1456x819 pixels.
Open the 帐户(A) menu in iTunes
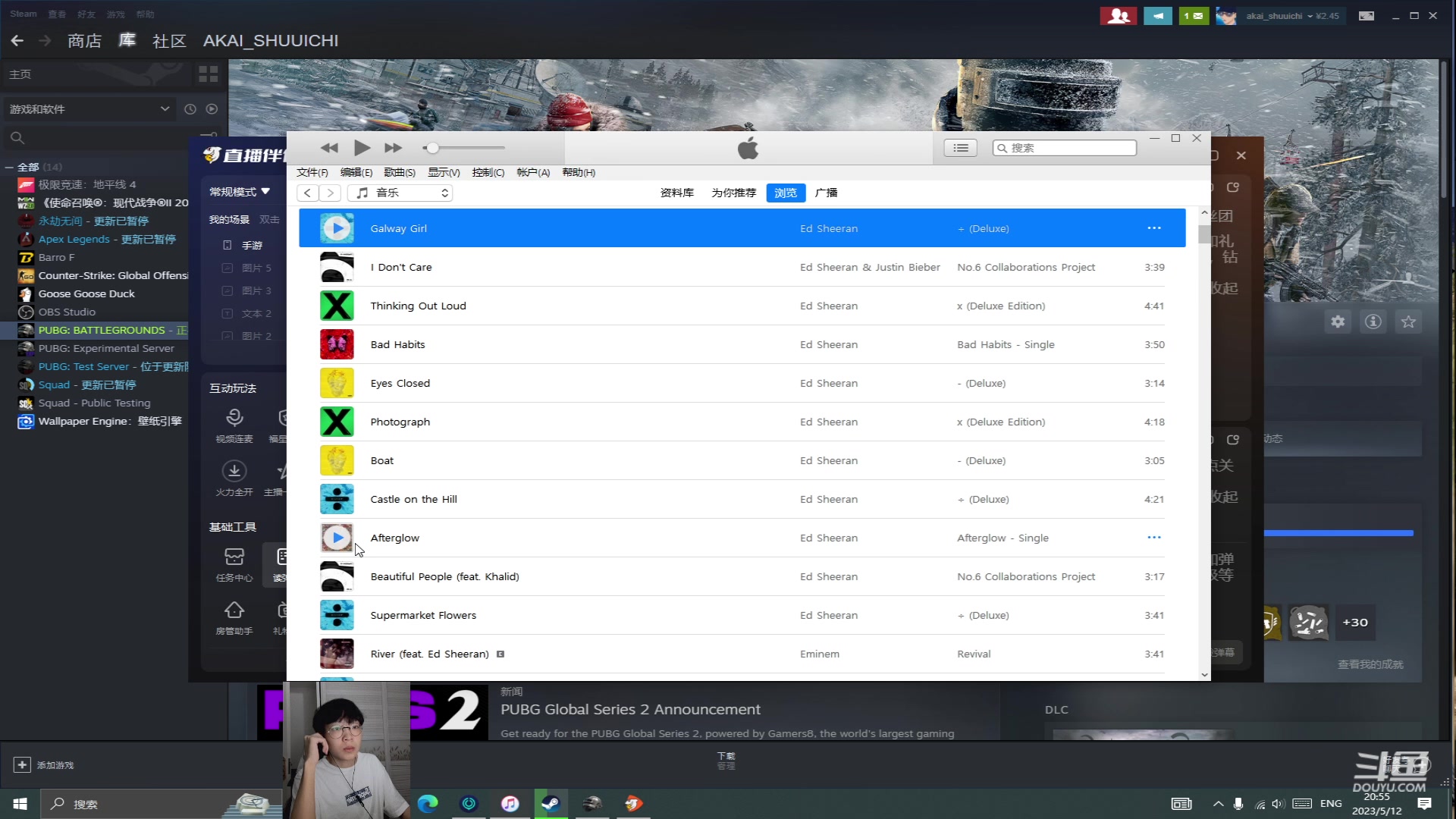tap(533, 173)
